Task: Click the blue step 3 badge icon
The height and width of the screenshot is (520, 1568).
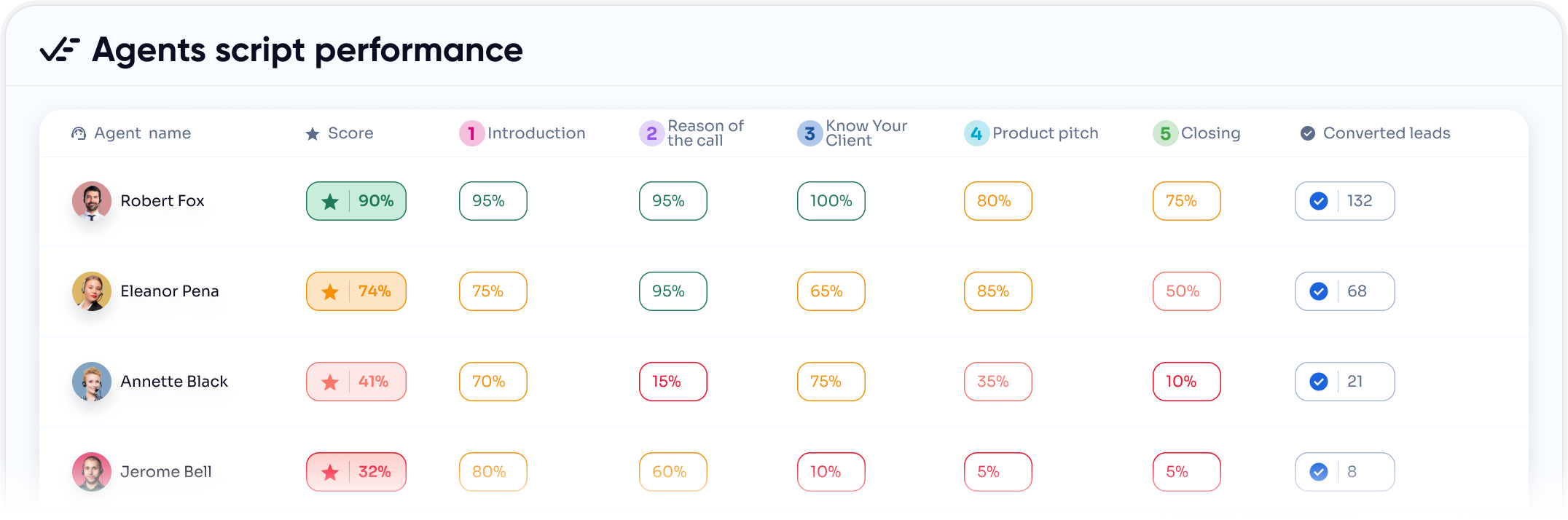Action: pyautogui.click(x=810, y=133)
